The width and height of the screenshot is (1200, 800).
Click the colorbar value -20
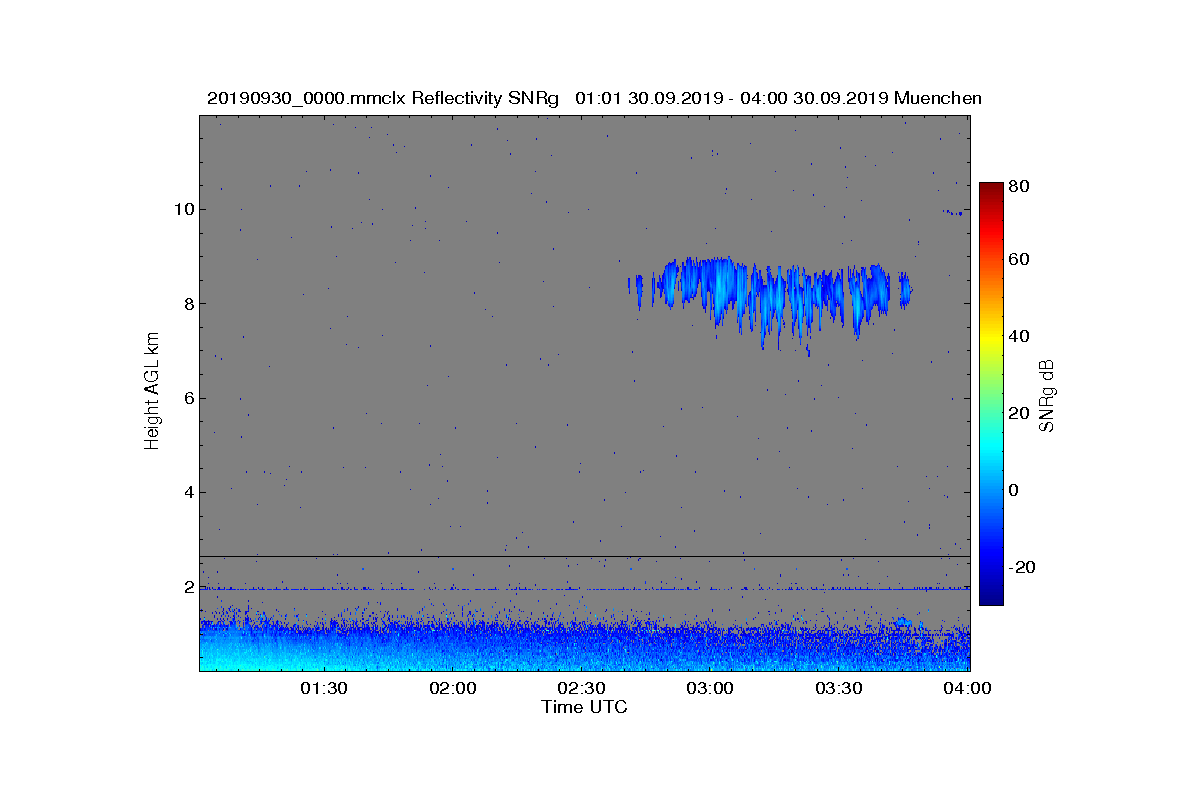1023,567
